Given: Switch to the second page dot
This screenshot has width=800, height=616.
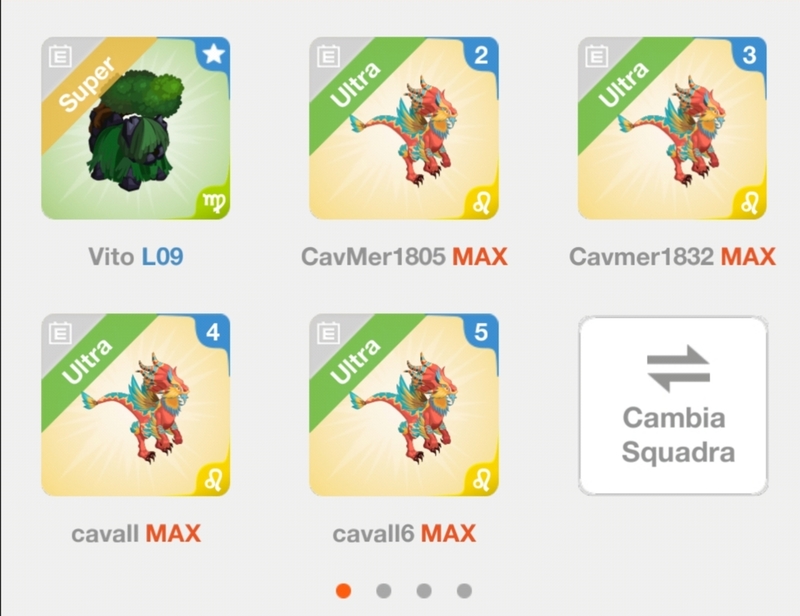Looking at the screenshot, I should tap(384, 591).
